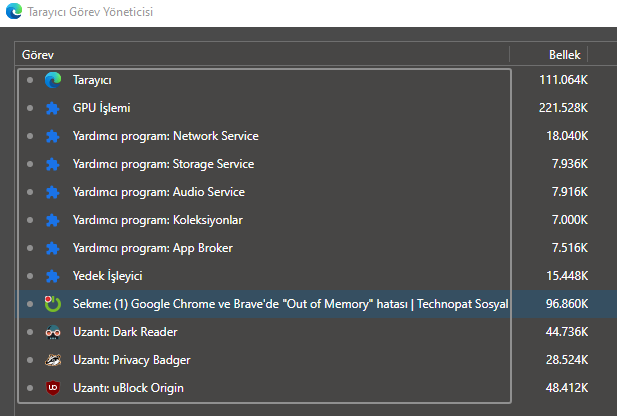617x416 pixels.
Task: Click the Dark Reader extension icon
Action: click(x=53, y=332)
